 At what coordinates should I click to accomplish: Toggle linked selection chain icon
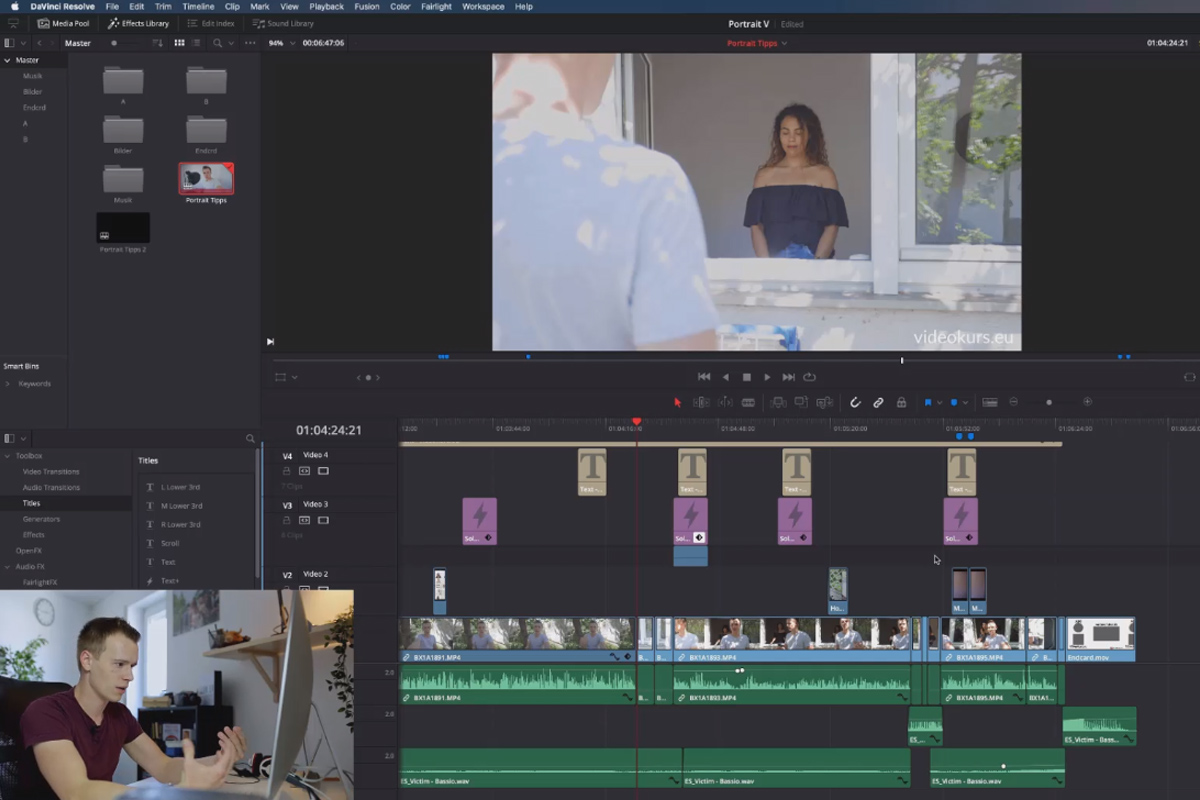point(878,402)
